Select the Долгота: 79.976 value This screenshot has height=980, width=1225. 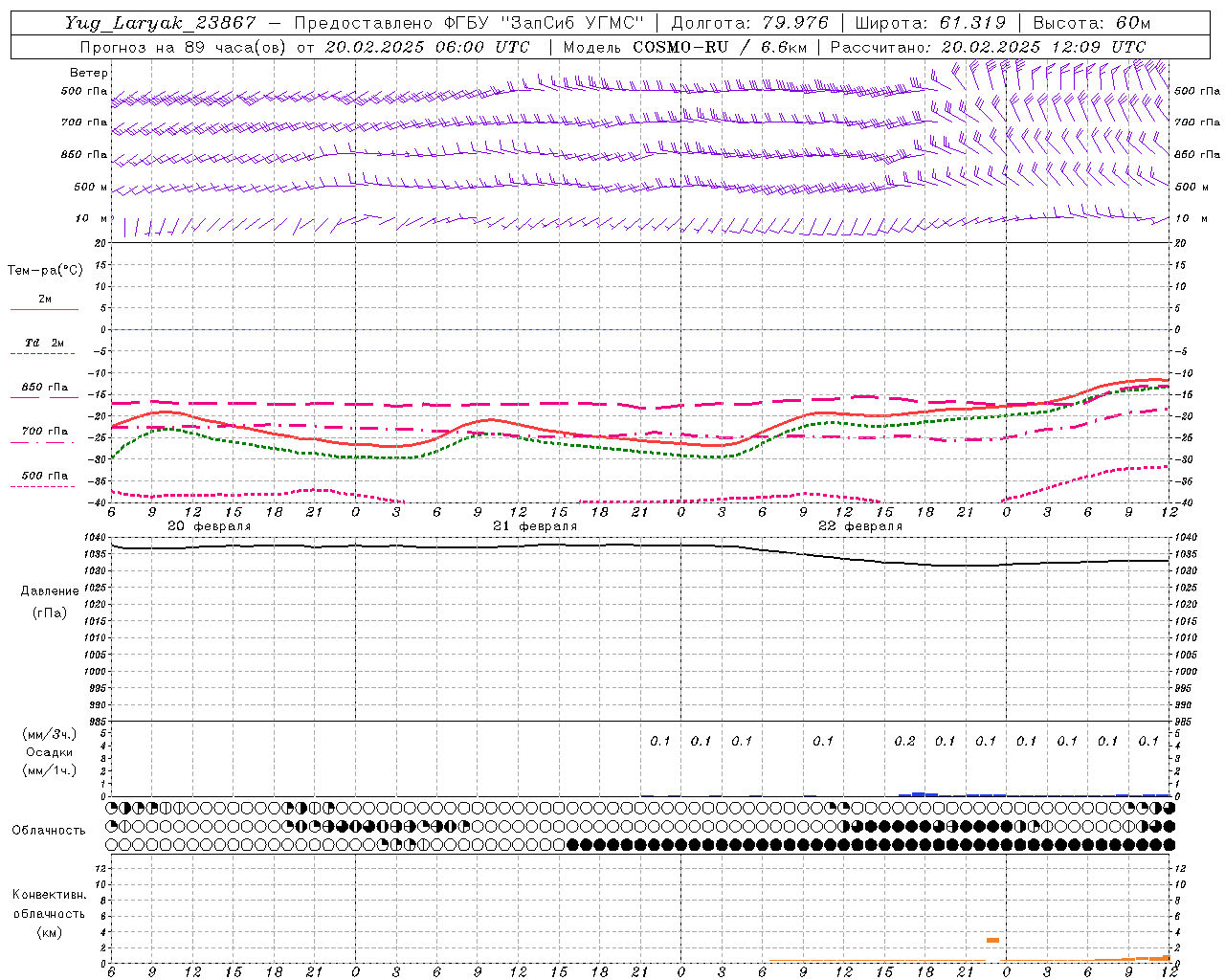point(750,23)
